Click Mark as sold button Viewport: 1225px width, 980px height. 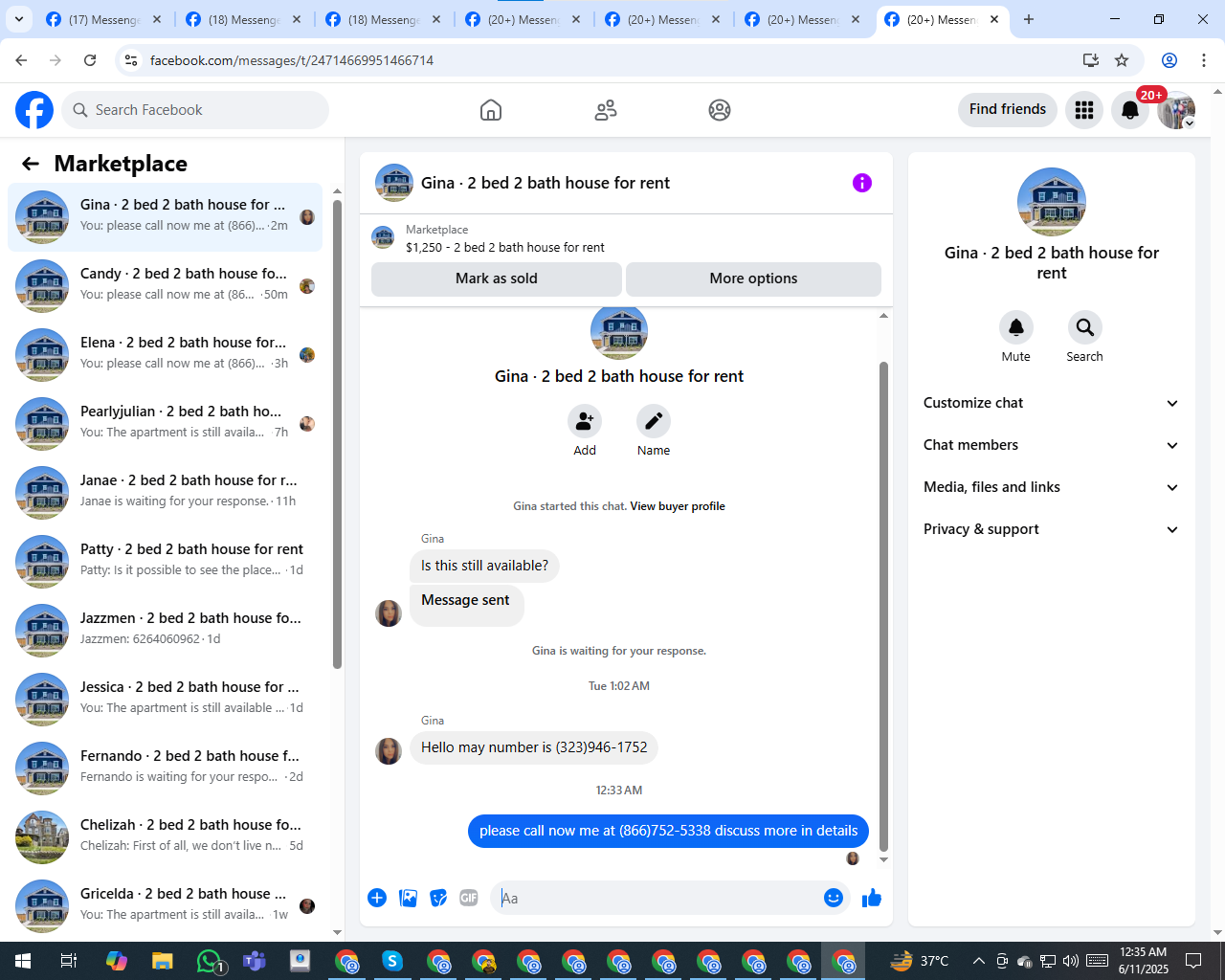point(497,278)
